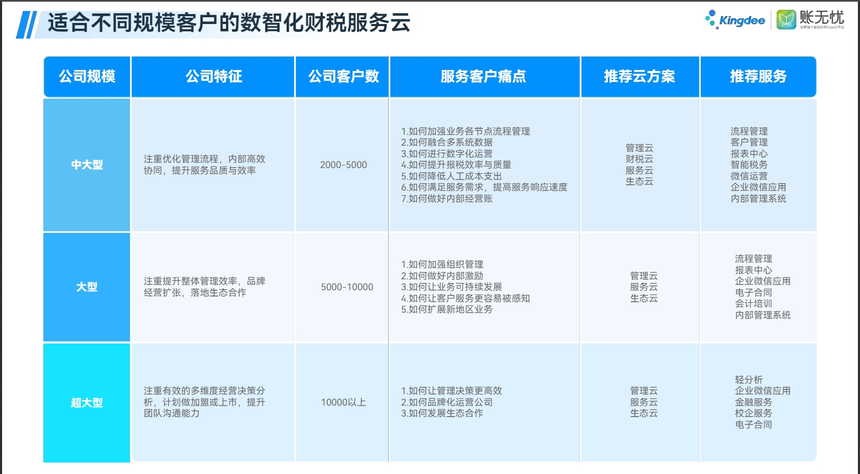
Task: Click the 公司规模 column header
Action: [87, 76]
